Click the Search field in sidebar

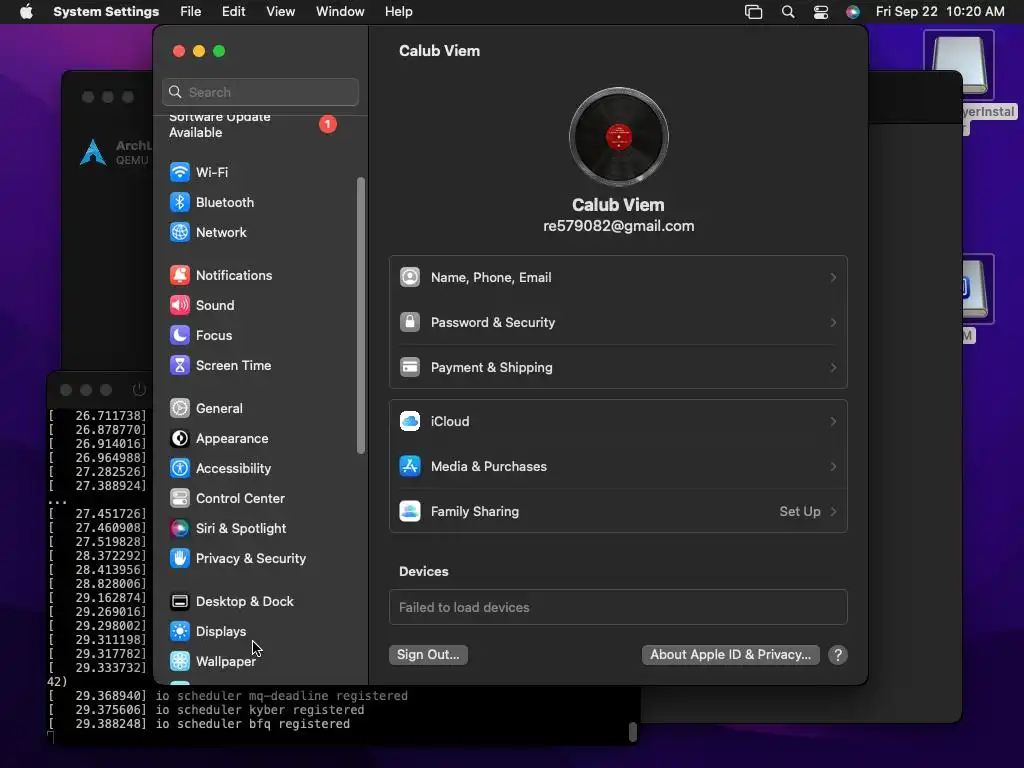pos(261,92)
